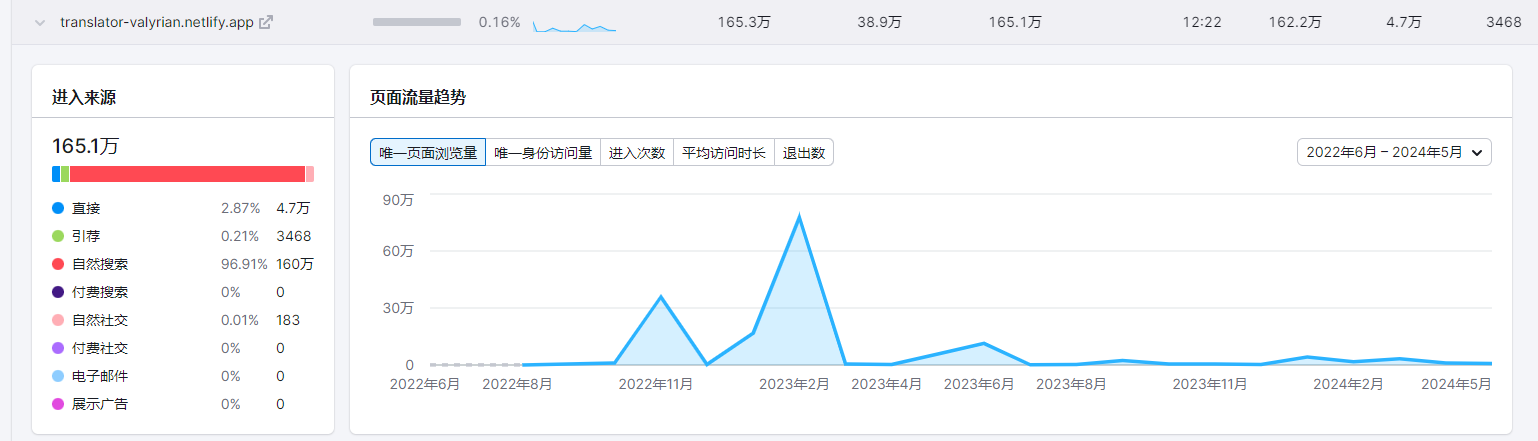Viewport: 1538px width, 441px height.
Task: Click the red 自然搜索 legend dot
Action: [58, 265]
